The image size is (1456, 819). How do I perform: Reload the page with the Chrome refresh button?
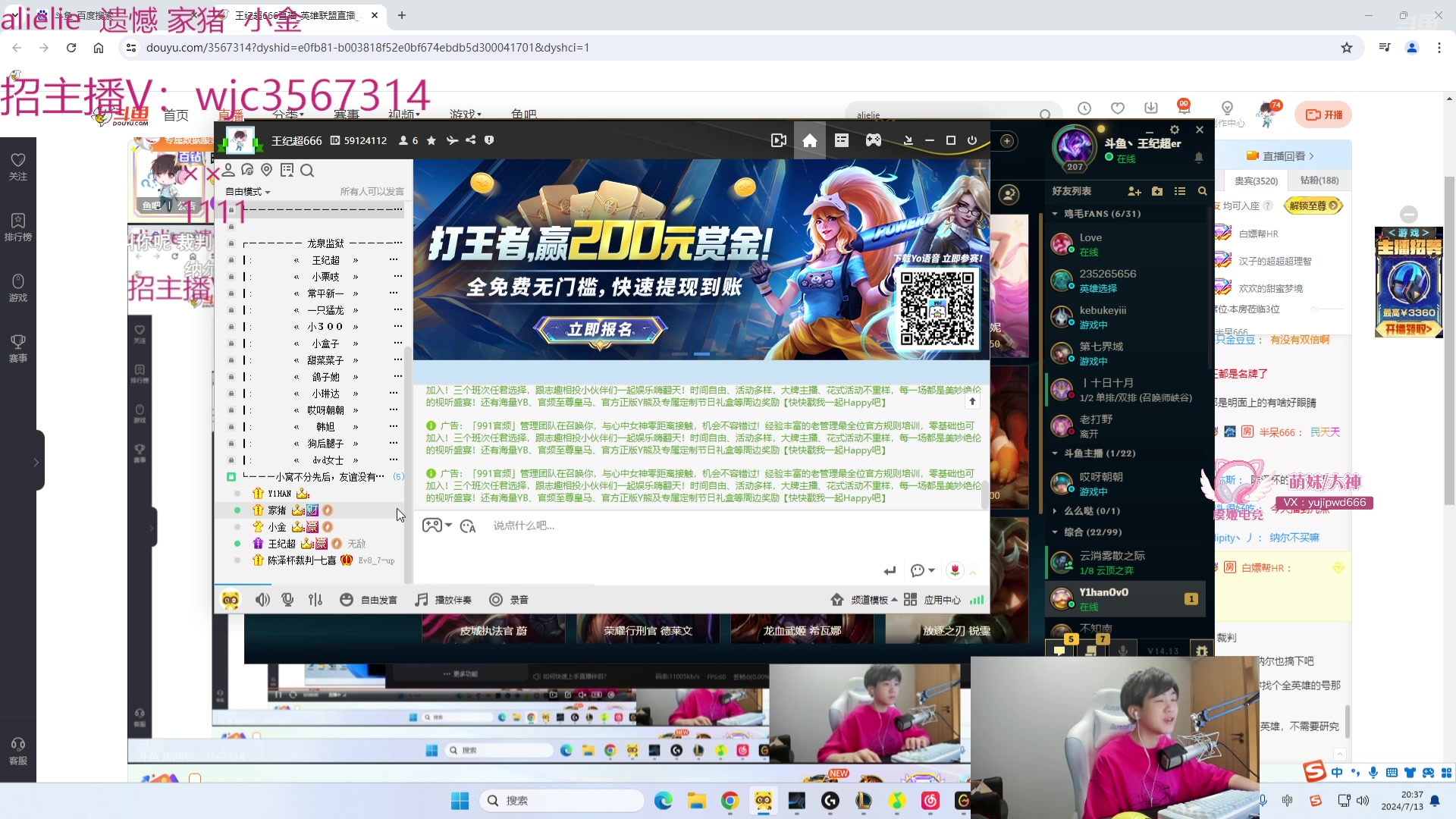coord(71,48)
